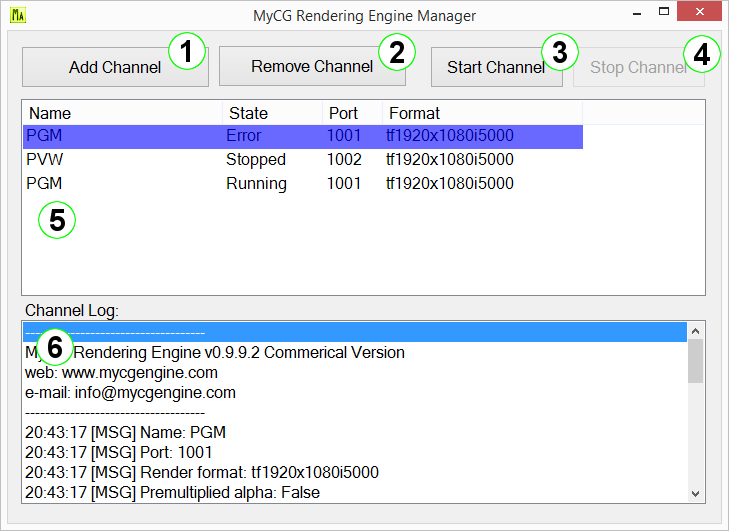729x531 pixels.
Task: Click the MyCG app icon in title bar
Action: tap(18, 16)
